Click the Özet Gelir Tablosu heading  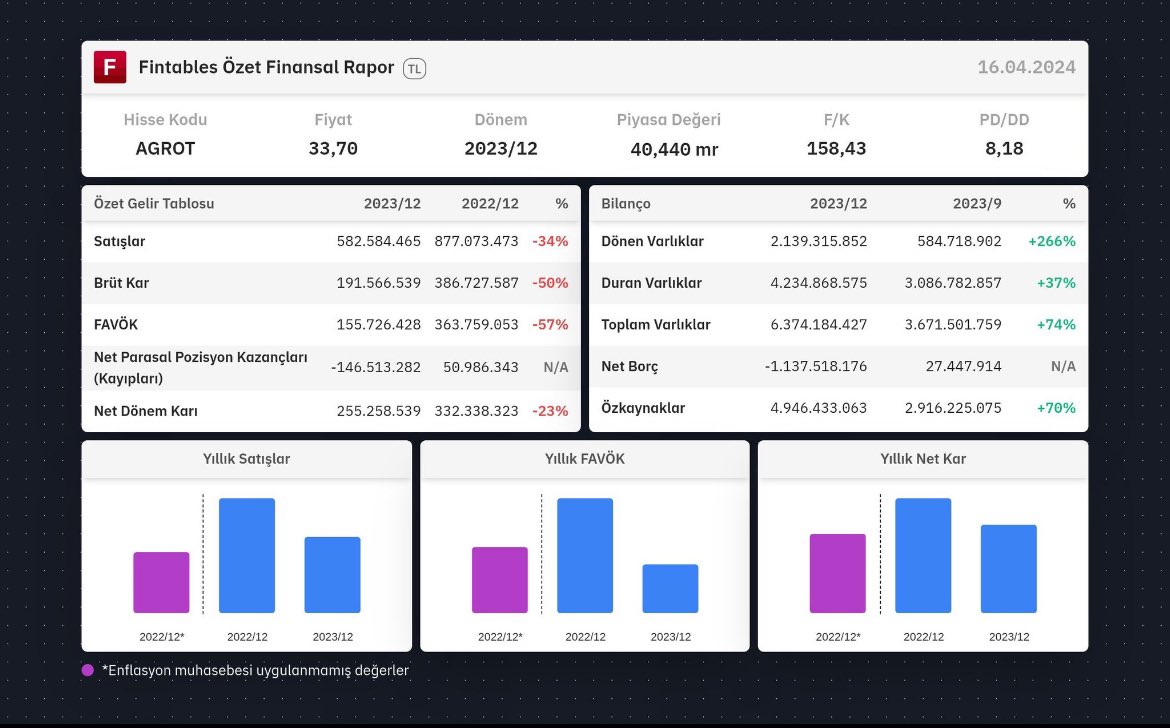154,204
